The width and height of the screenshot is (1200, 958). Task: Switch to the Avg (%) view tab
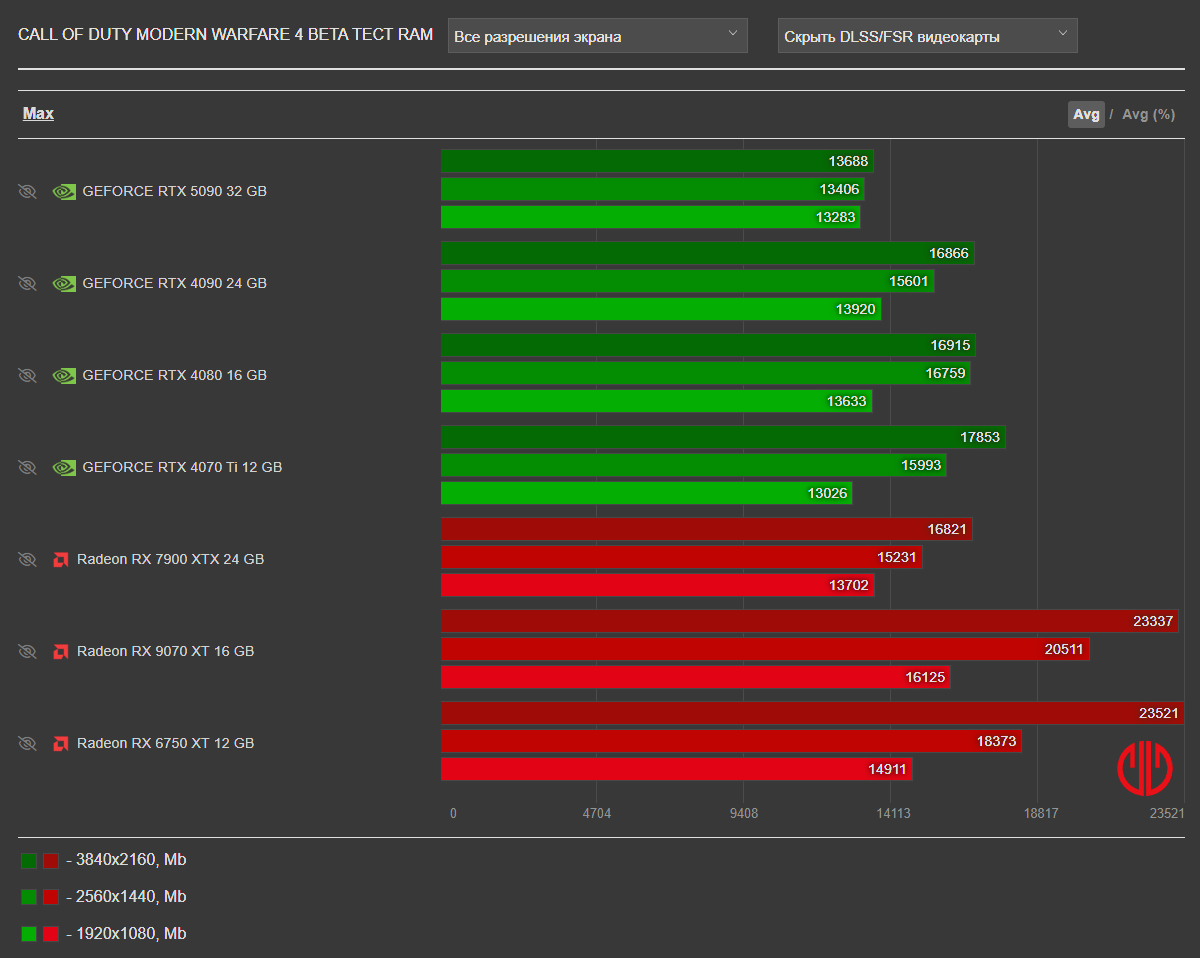pyautogui.click(x=1148, y=114)
